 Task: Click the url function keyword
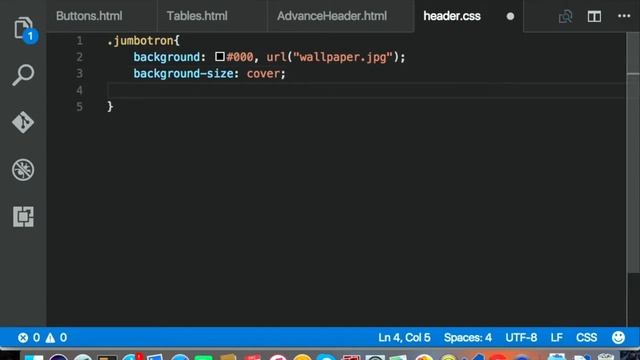(x=276, y=57)
